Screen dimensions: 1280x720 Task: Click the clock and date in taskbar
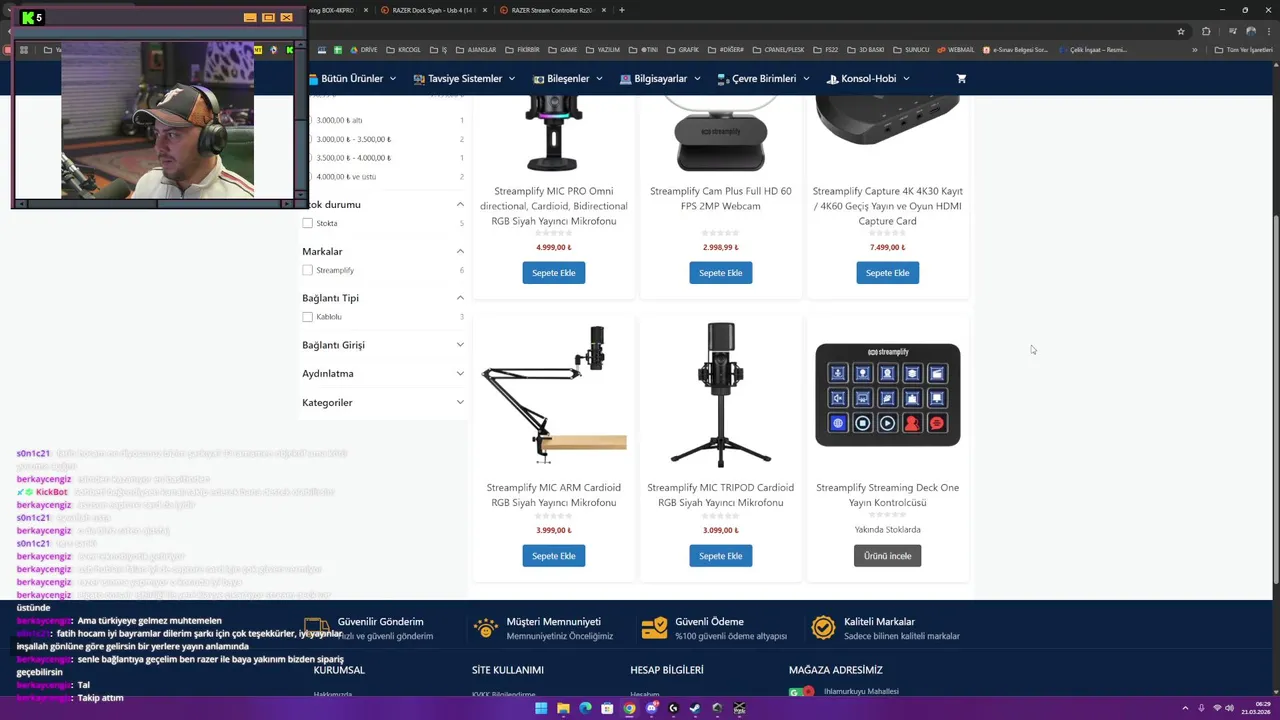(x=1254, y=708)
